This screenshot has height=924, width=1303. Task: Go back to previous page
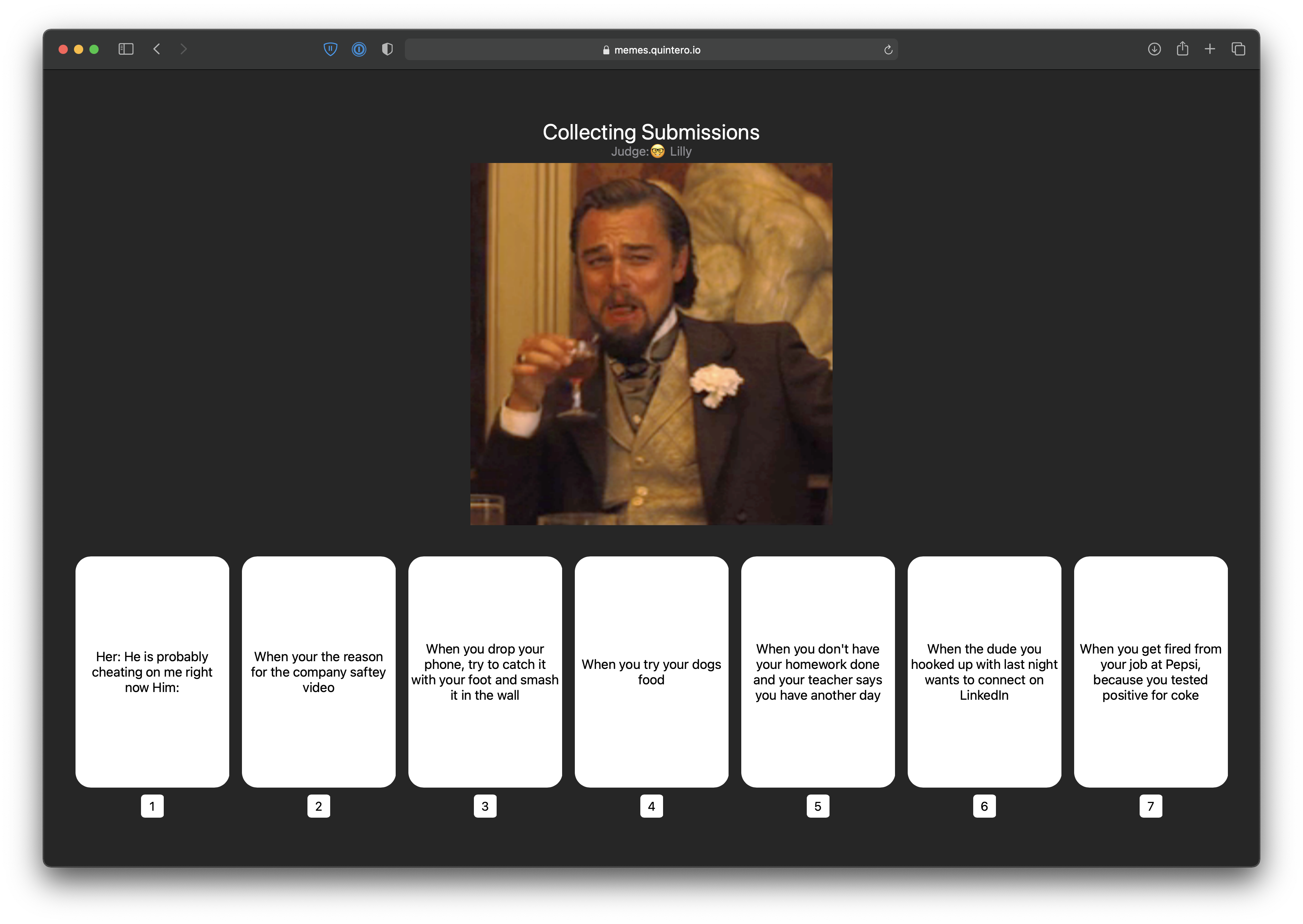click(157, 49)
